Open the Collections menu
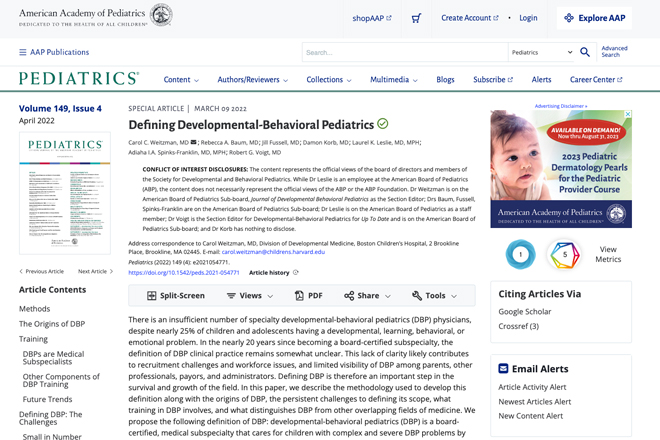Screen dimensions: 660x440 pyautogui.click(x=329, y=80)
